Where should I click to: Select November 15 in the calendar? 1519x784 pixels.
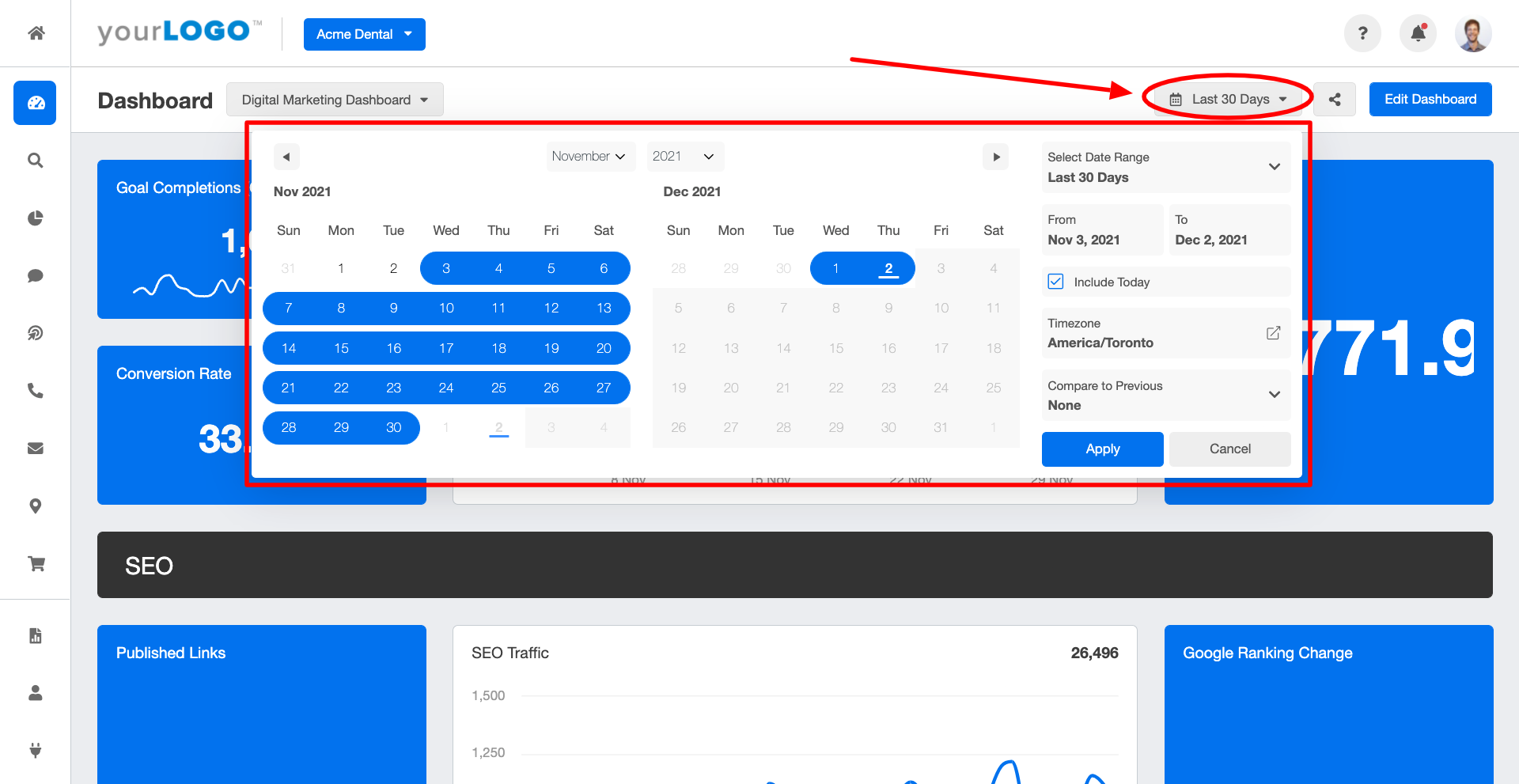click(341, 348)
